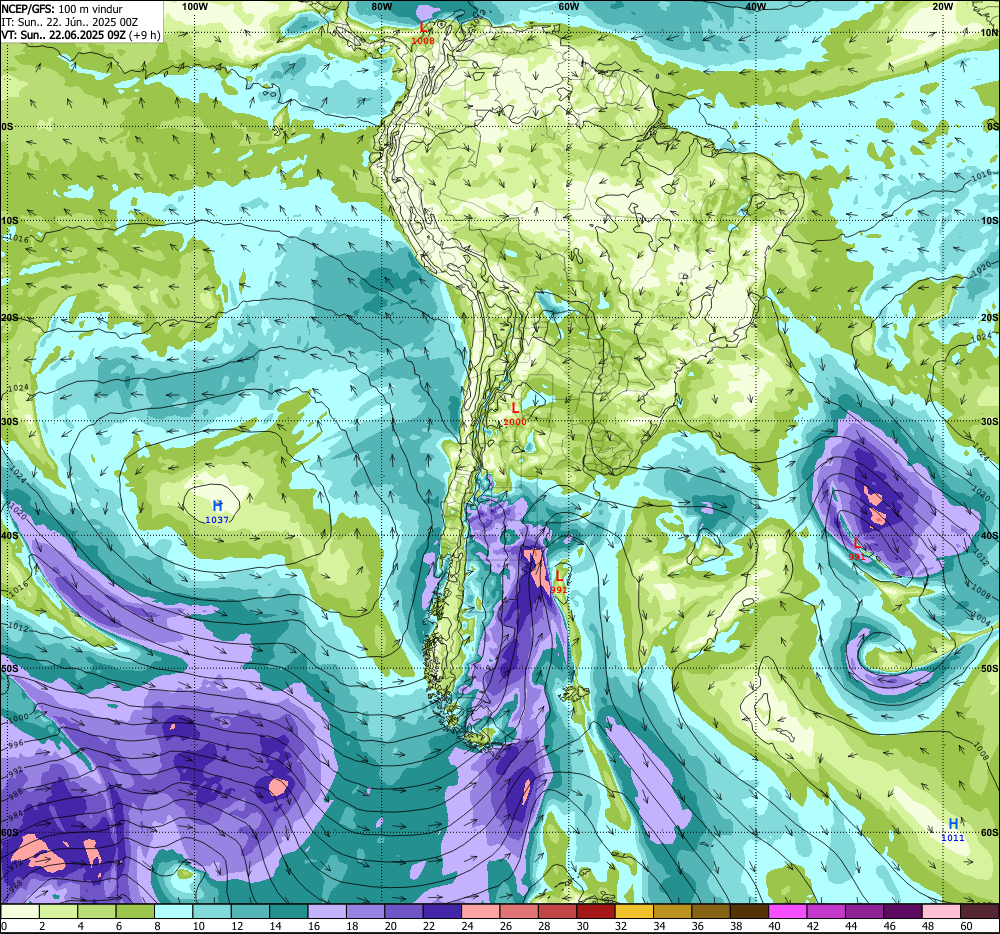Image resolution: width=1000 pixels, height=934 pixels.
Task: Click the 24–26 salmon pink legend swatch
Action: tap(481, 912)
